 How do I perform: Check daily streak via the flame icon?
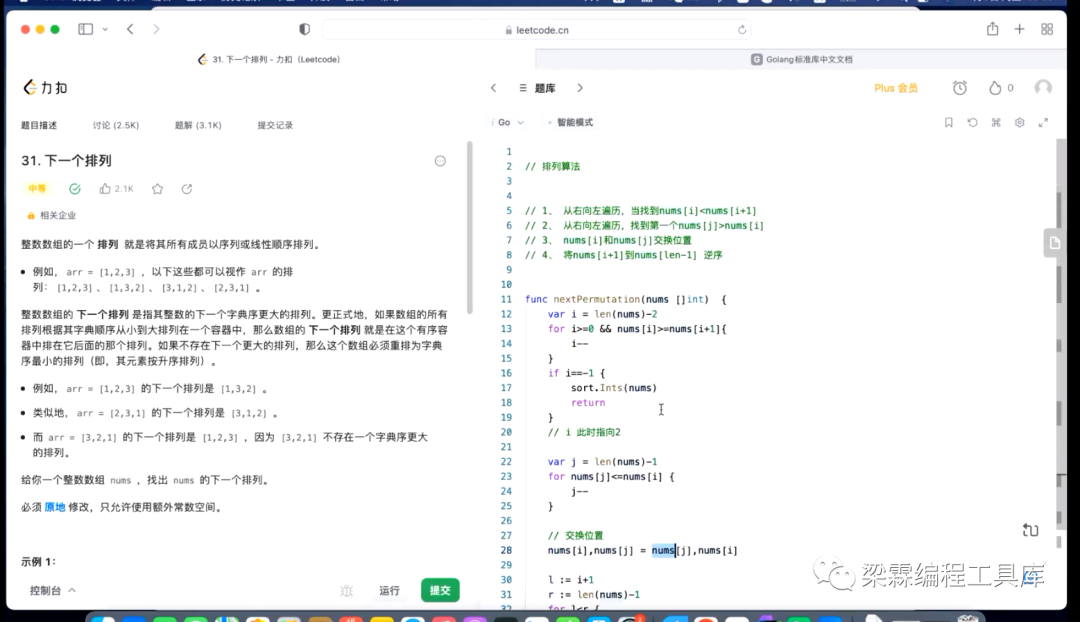[x=996, y=88]
